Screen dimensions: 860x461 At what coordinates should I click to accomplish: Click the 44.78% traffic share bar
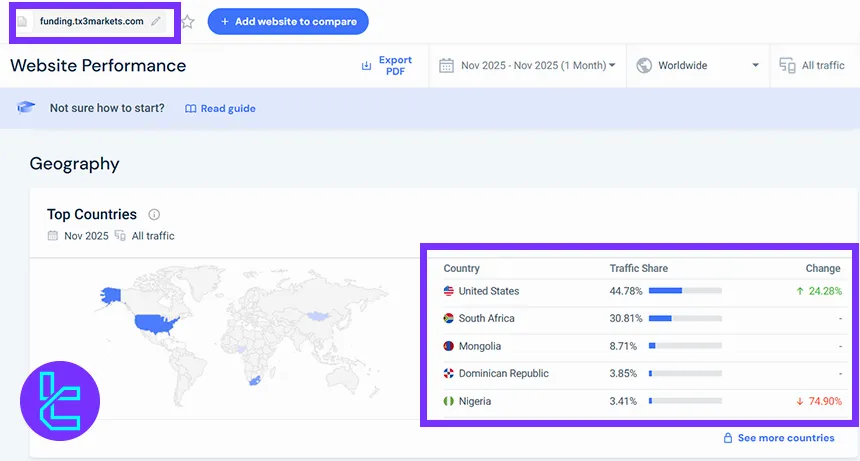coord(685,291)
